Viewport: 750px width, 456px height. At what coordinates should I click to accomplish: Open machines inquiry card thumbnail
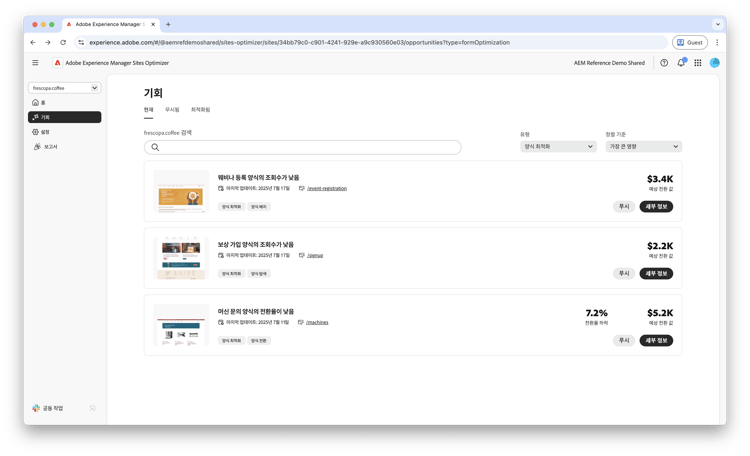click(x=181, y=325)
